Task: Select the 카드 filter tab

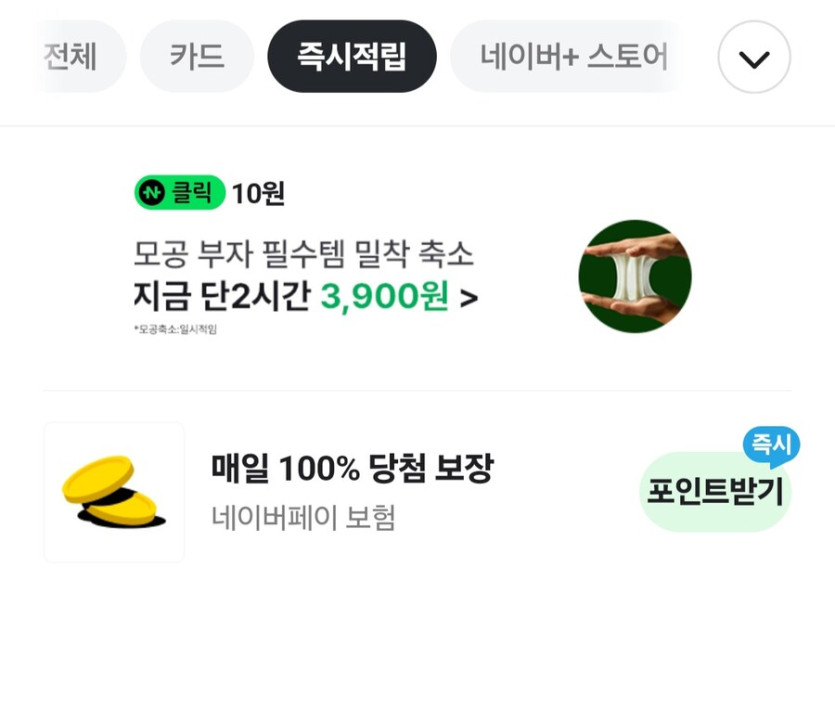Action: [197, 56]
